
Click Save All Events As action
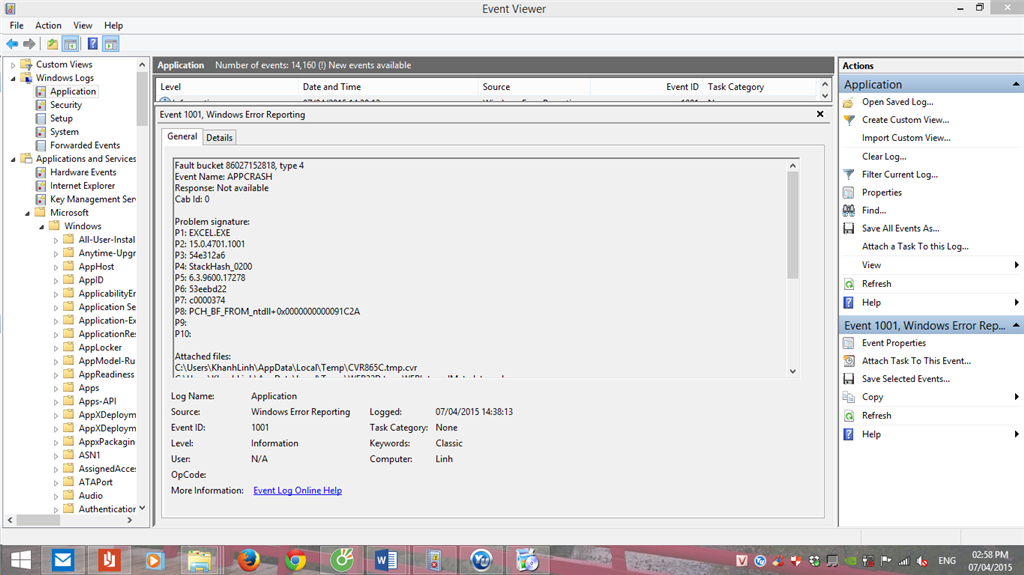click(900, 229)
